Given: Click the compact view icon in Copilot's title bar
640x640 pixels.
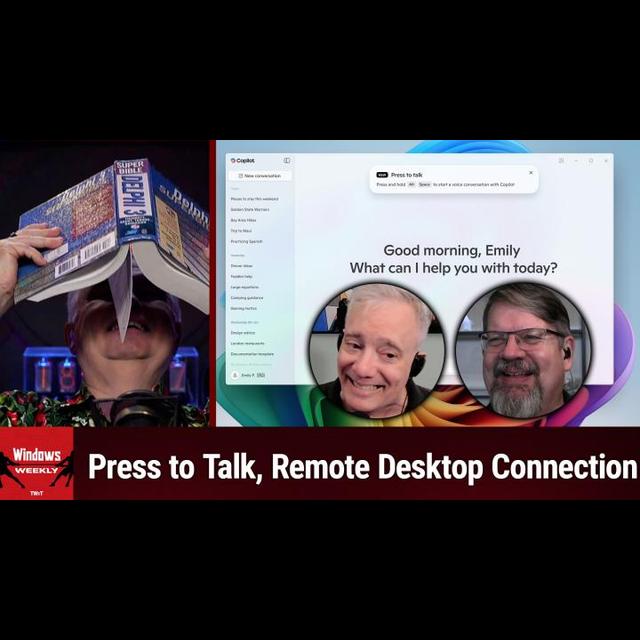Looking at the screenshot, I should point(561,161).
